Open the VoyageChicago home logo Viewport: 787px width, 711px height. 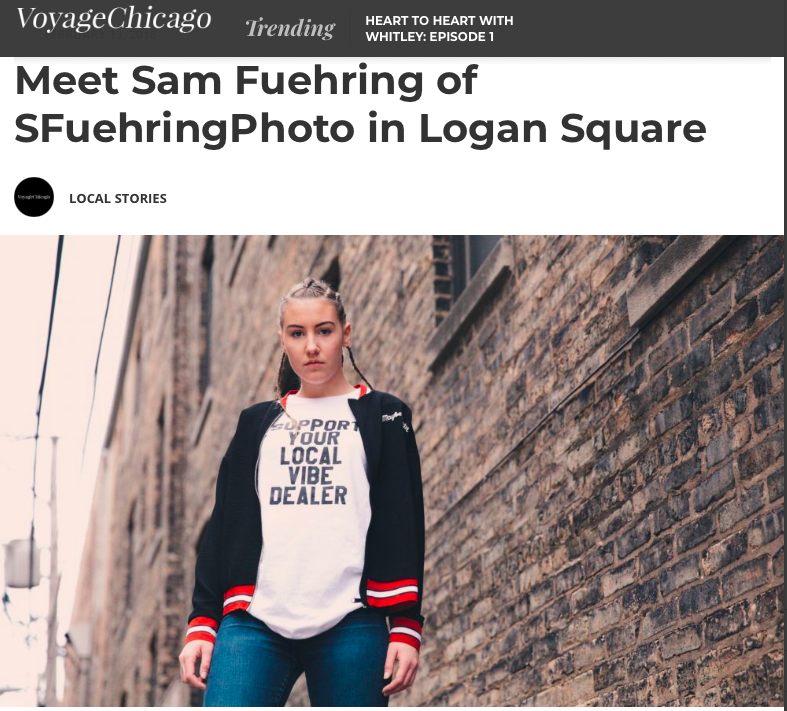coord(113,19)
